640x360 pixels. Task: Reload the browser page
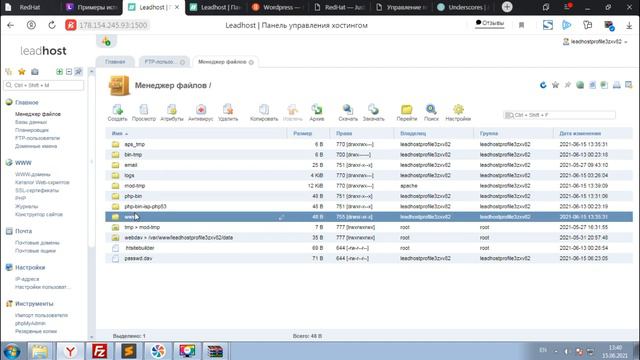(52, 25)
